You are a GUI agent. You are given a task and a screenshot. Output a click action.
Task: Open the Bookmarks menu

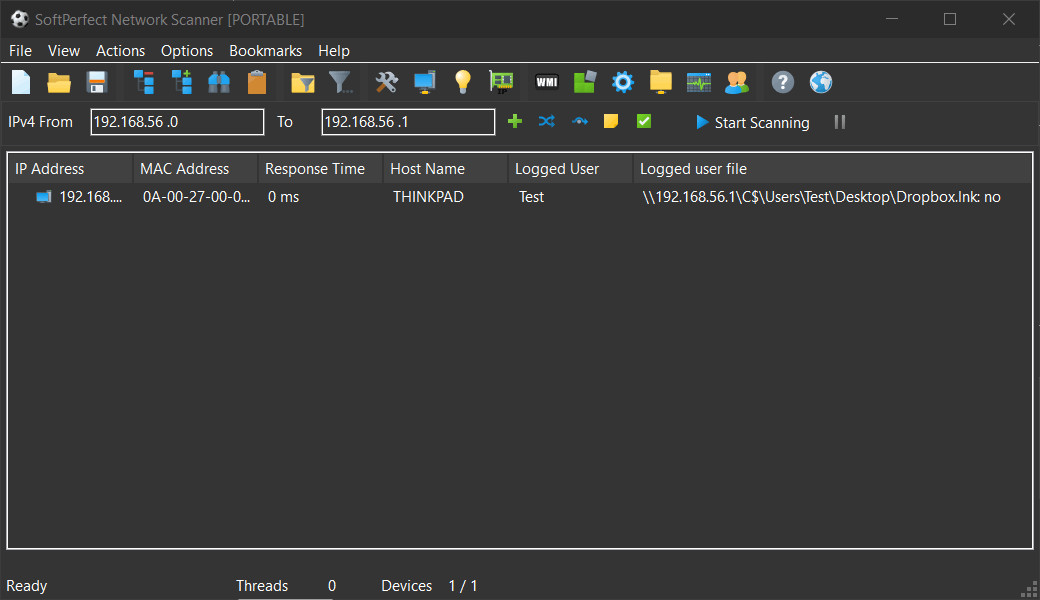click(x=265, y=51)
